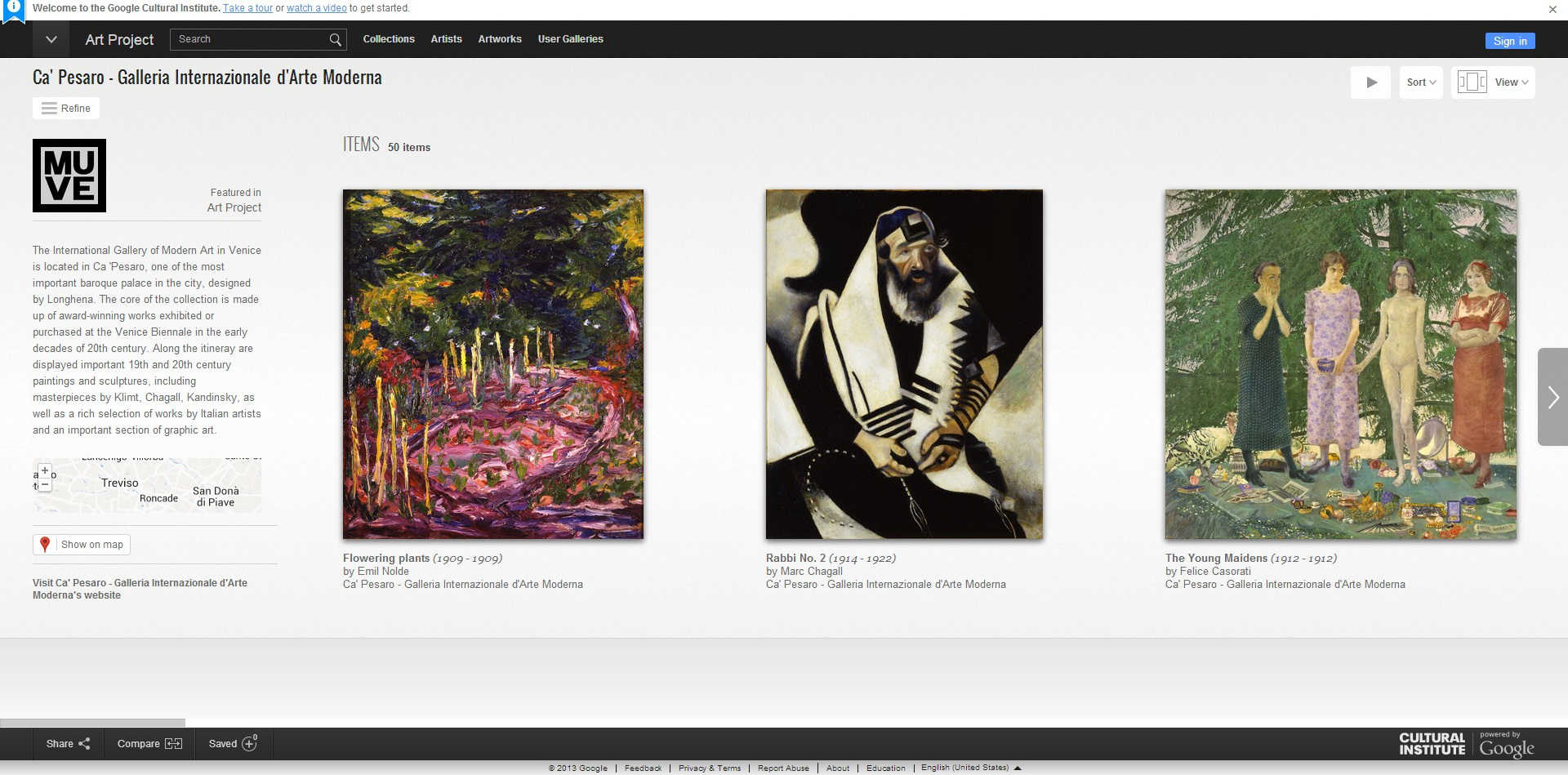Open artist Felice Casorati link
1568x775 pixels.
click(1215, 572)
